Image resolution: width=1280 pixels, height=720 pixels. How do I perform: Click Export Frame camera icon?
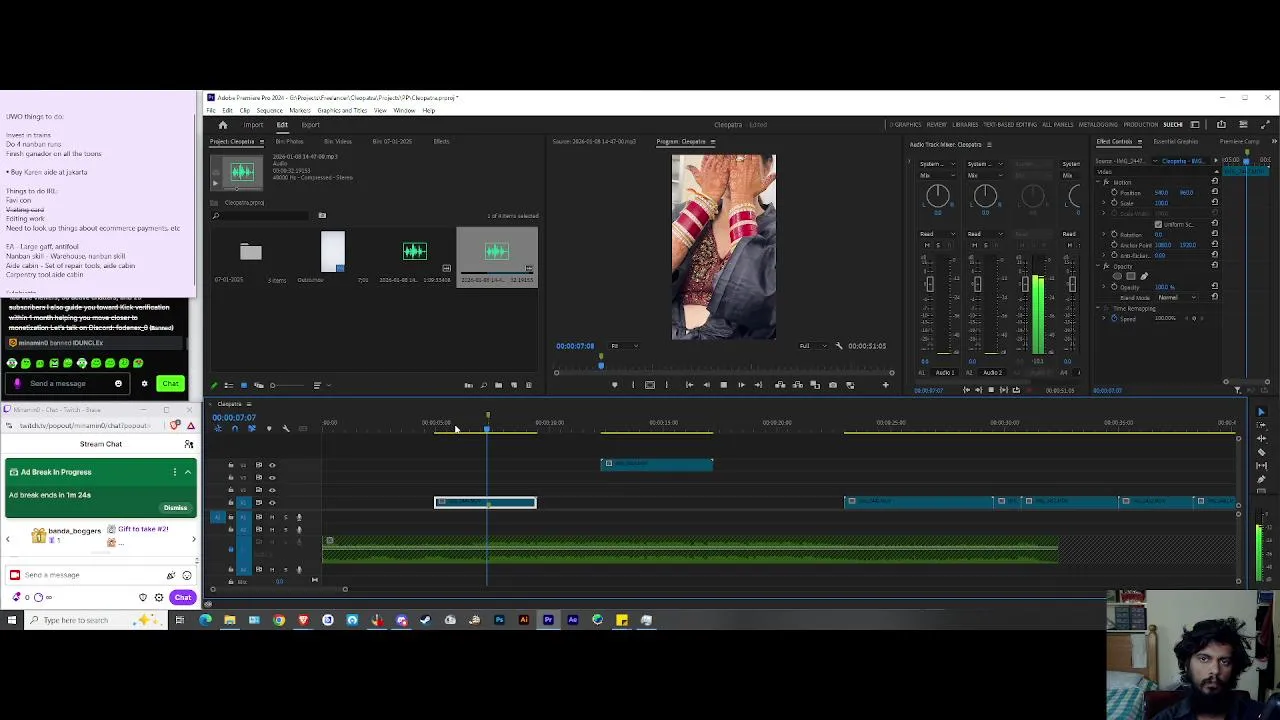pyautogui.click(x=833, y=385)
